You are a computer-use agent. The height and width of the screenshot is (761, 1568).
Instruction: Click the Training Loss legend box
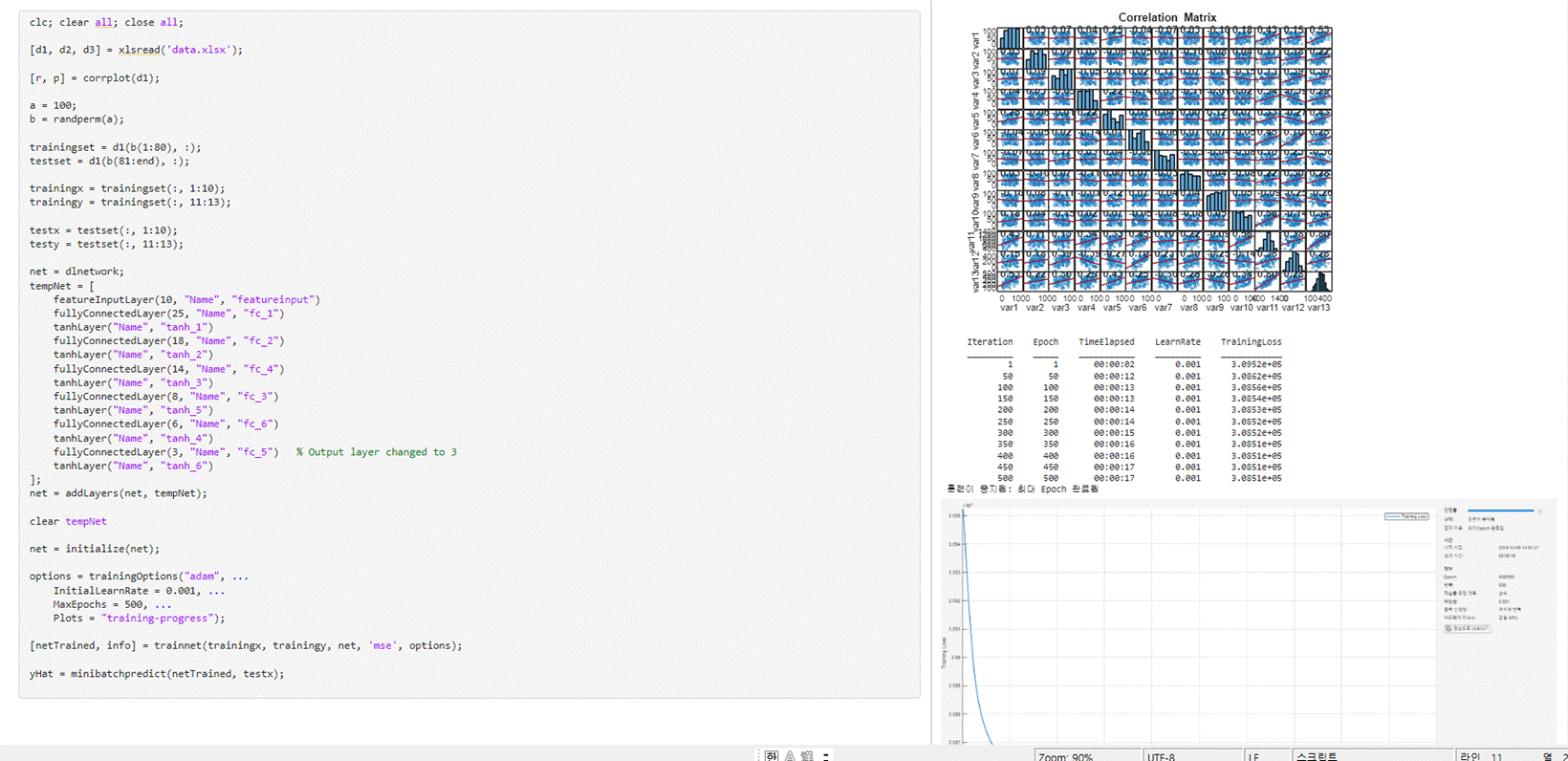tap(1406, 516)
